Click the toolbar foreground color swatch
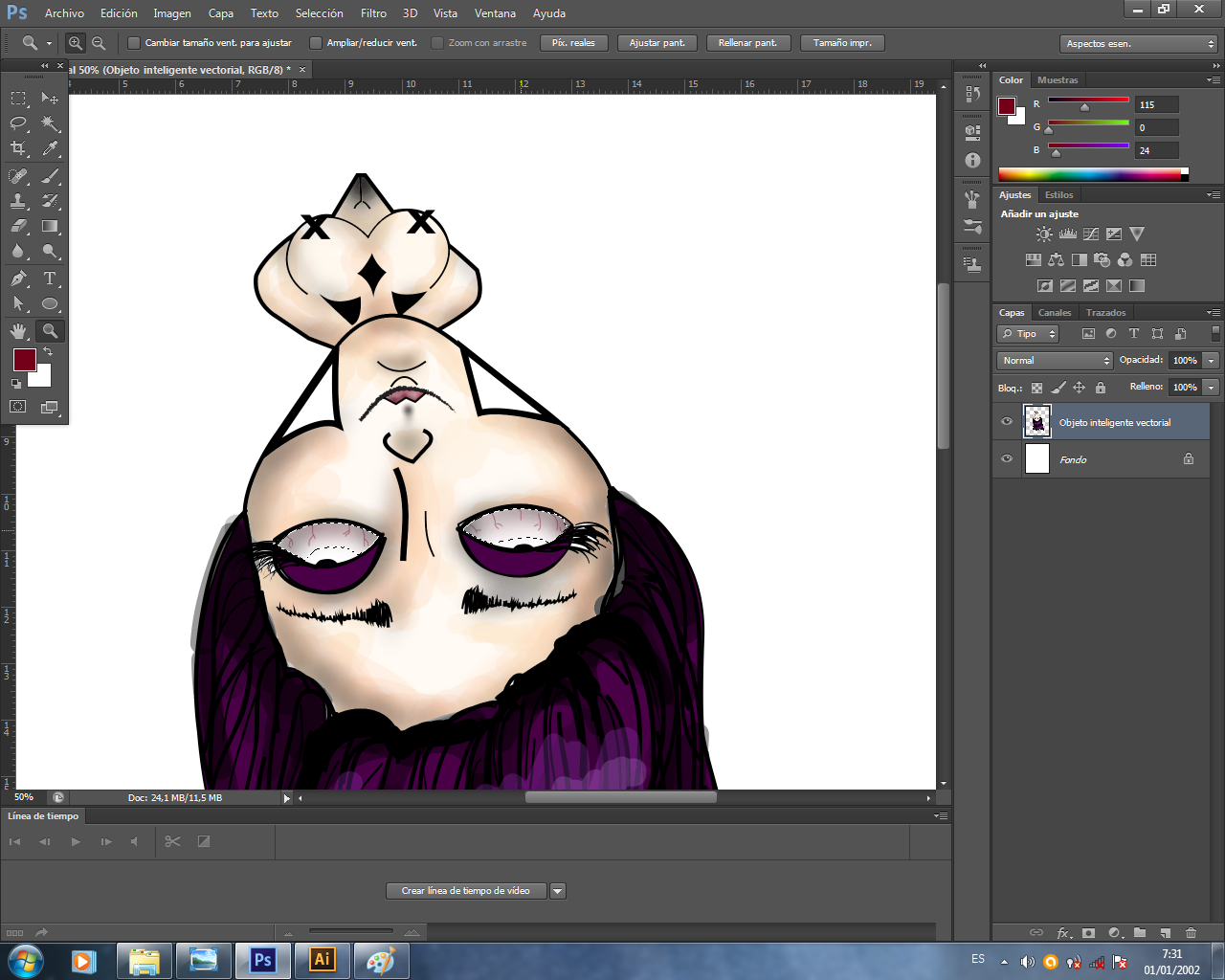This screenshot has width=1225, height=980. pos(25,360)
